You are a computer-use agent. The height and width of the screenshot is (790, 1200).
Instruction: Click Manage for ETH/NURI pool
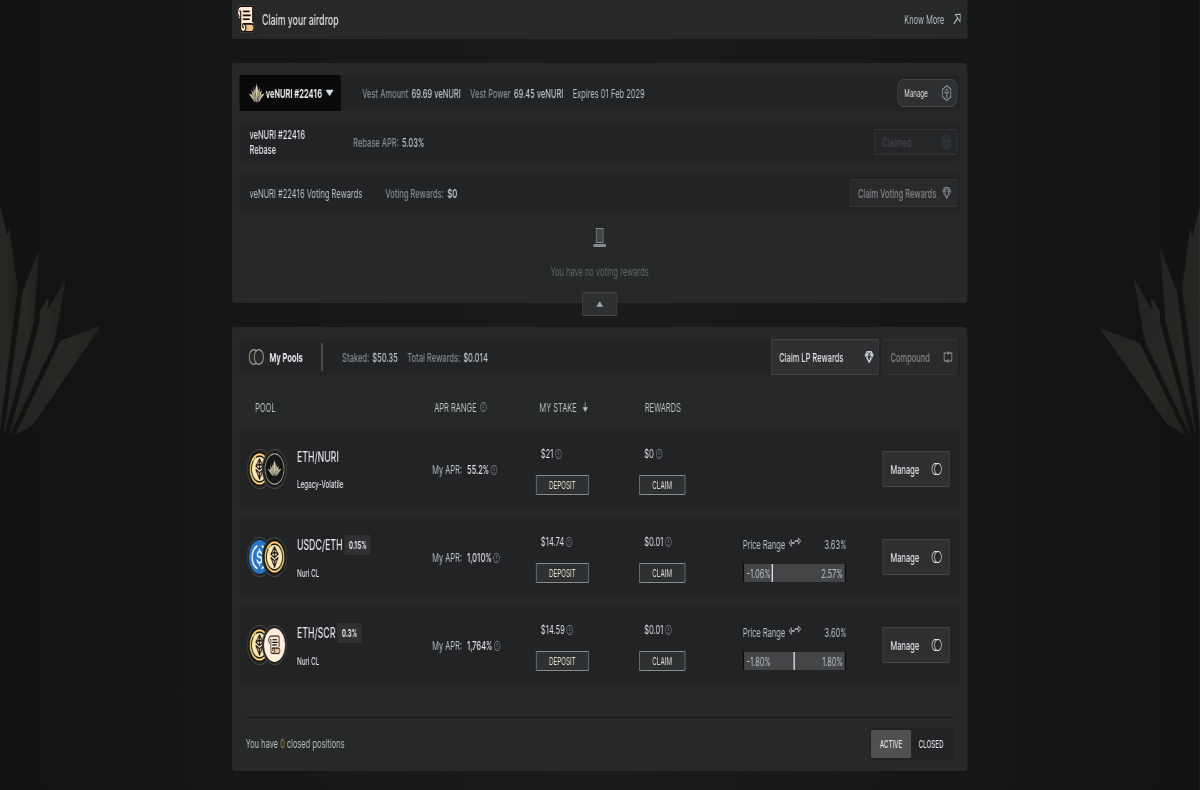click(x=916, y=469)
